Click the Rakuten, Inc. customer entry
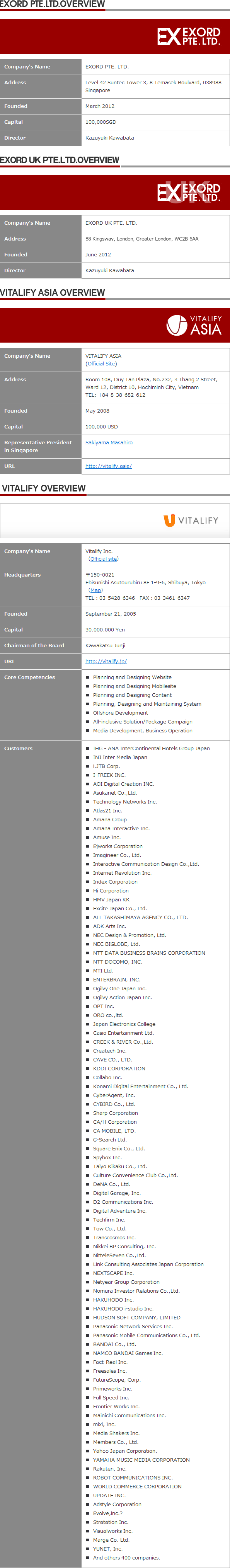The height and width of the screenshot is (1568, 230). pyautogui.click(x=109, y=1469)
